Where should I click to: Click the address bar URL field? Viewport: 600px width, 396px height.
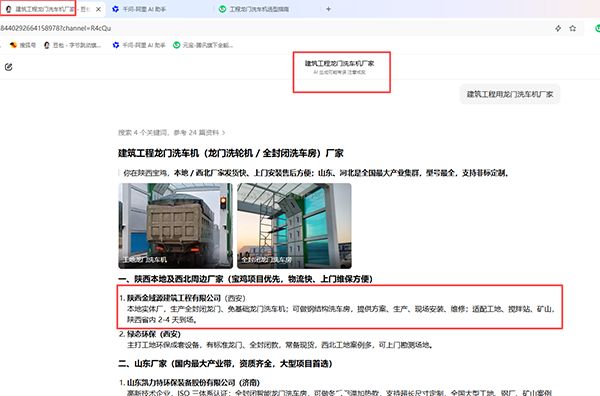268,28
